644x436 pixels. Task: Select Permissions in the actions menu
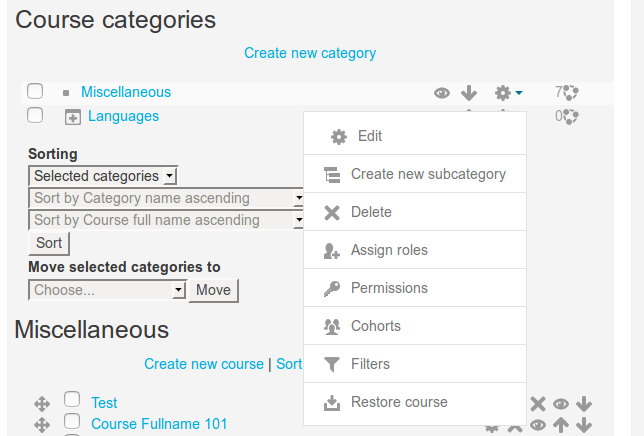pos(415,288)
